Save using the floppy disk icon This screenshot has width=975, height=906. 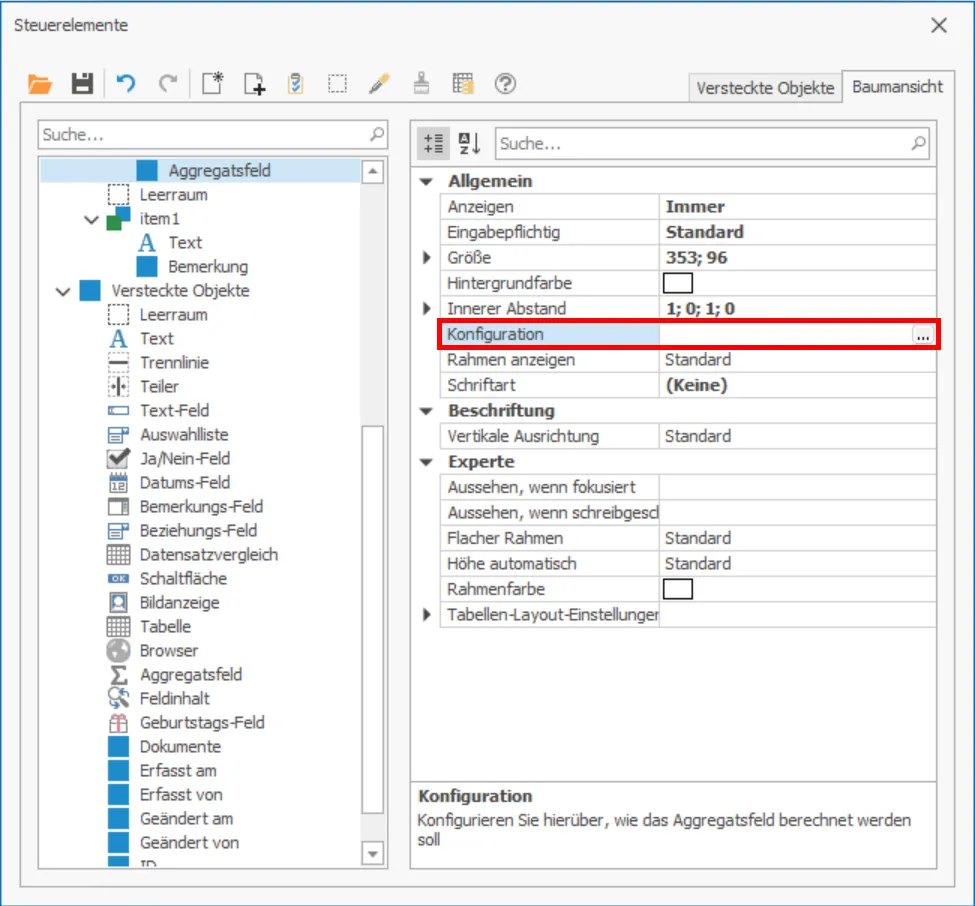(x=81, y=83)
